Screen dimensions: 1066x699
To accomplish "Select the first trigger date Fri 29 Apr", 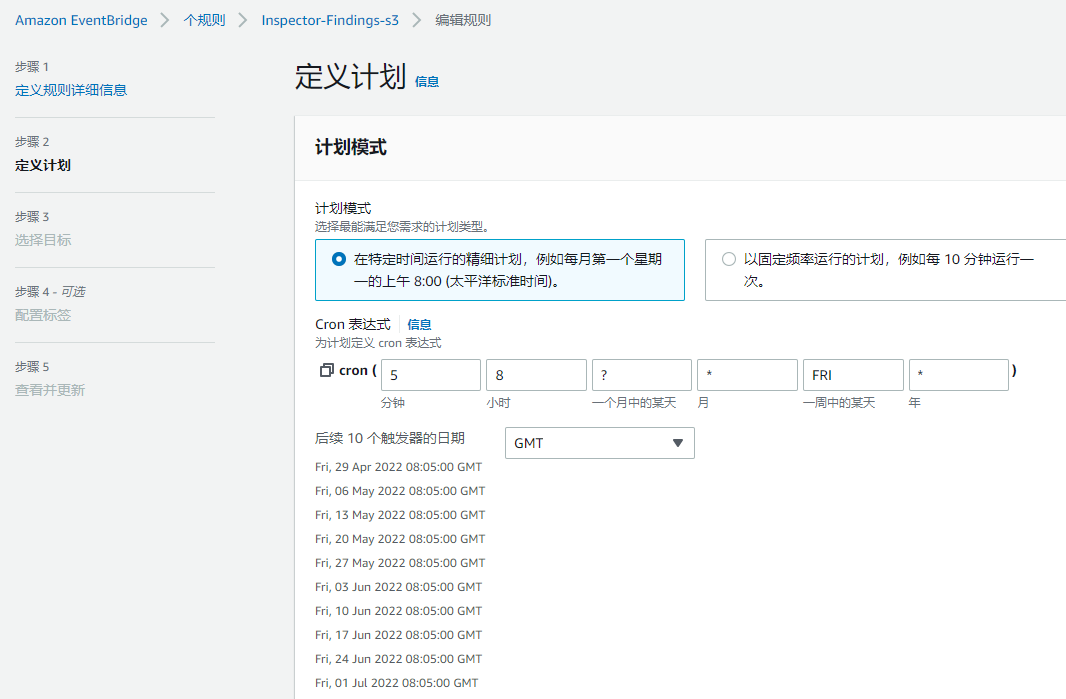I will pos(398,466).
